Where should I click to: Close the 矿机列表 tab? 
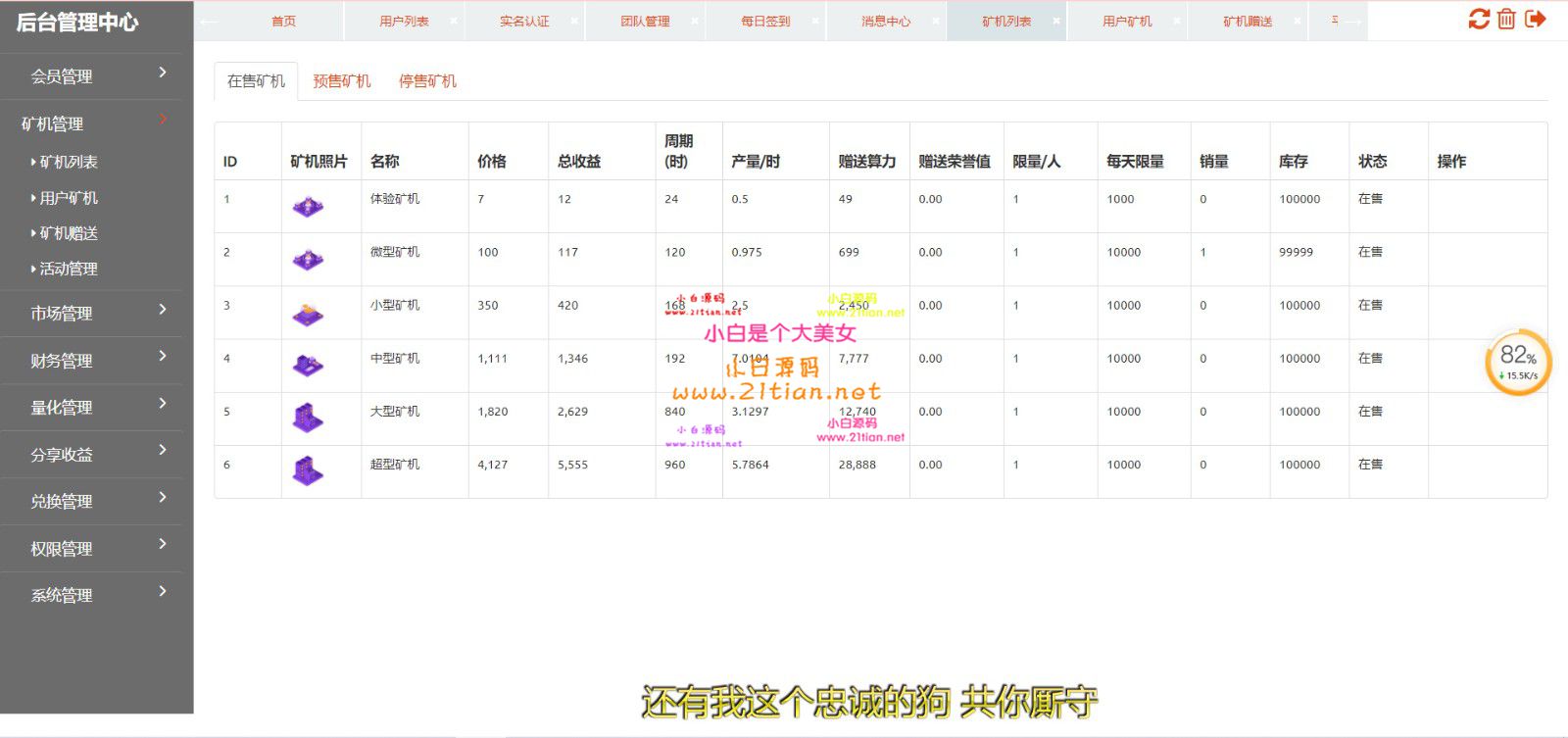[1056, 21]
